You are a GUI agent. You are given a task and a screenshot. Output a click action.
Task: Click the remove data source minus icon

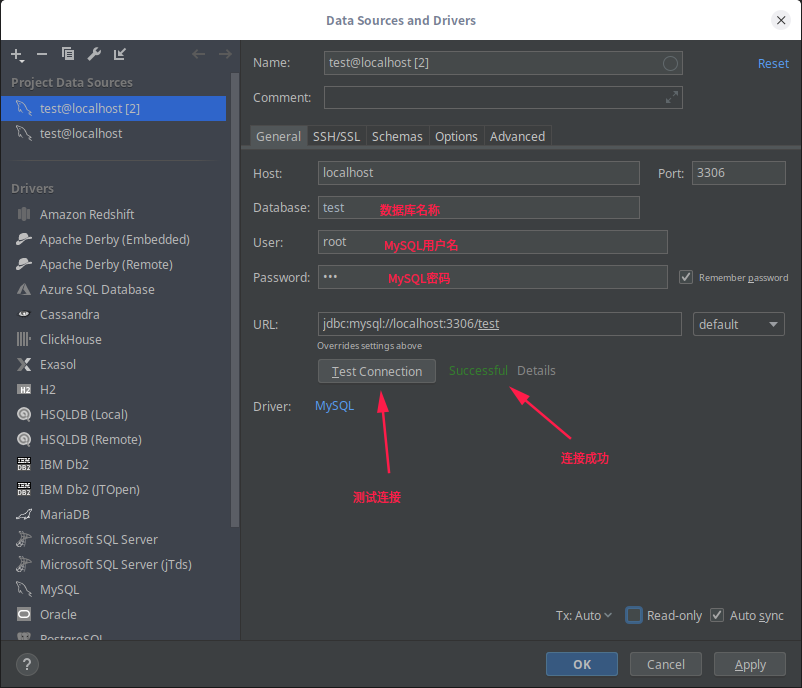pyautogui.click(x=42, y=54)
